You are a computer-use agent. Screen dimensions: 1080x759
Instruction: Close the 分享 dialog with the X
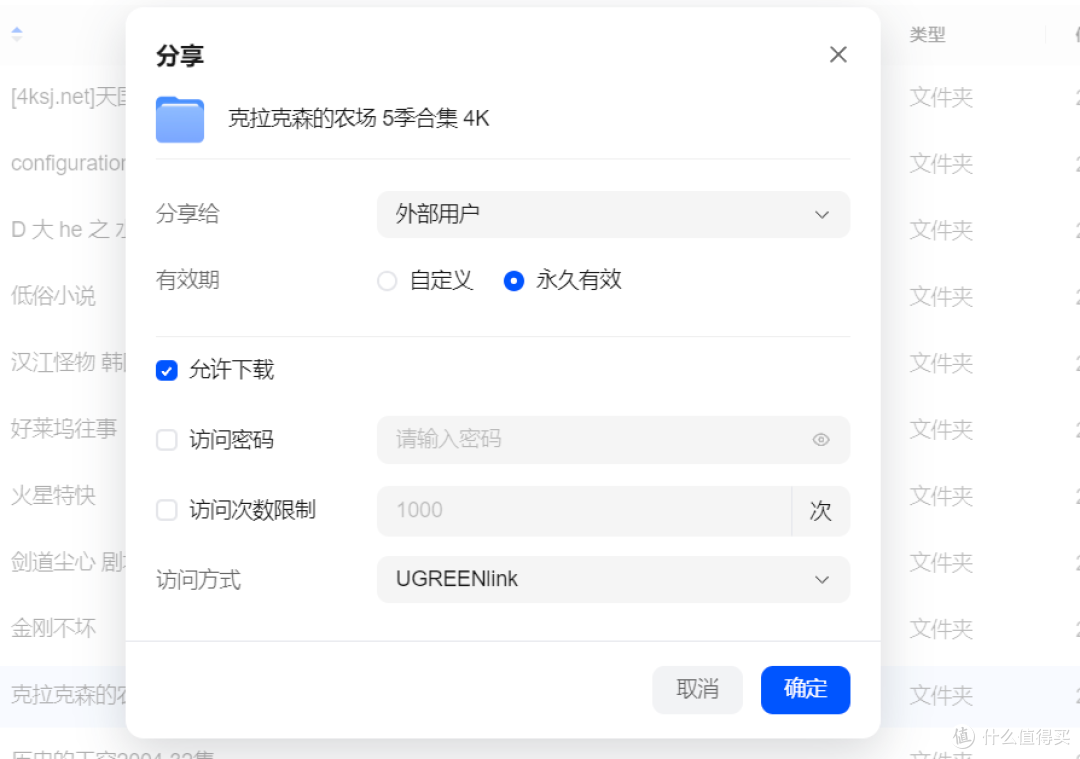(838, 54)
